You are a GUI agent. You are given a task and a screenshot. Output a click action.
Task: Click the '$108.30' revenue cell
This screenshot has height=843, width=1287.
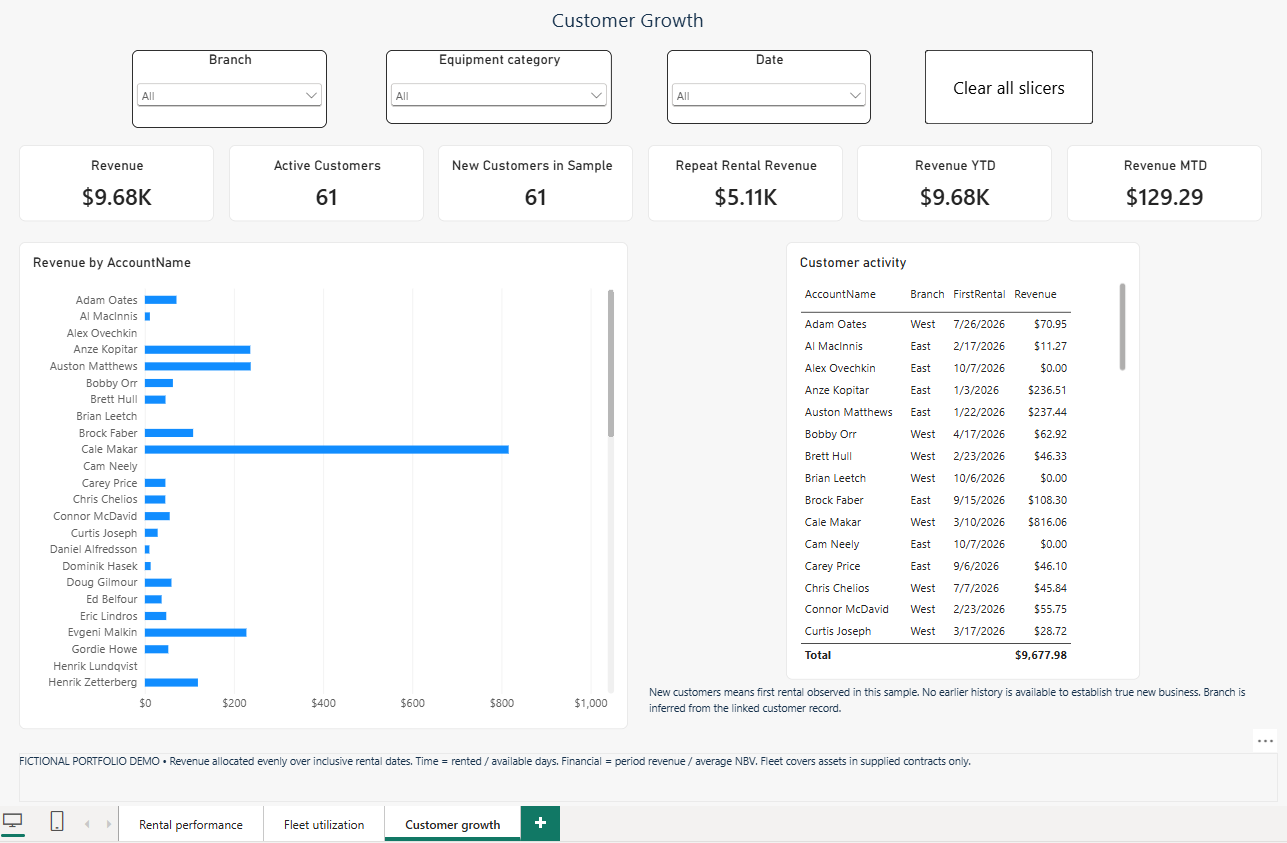coord(1047,500)
